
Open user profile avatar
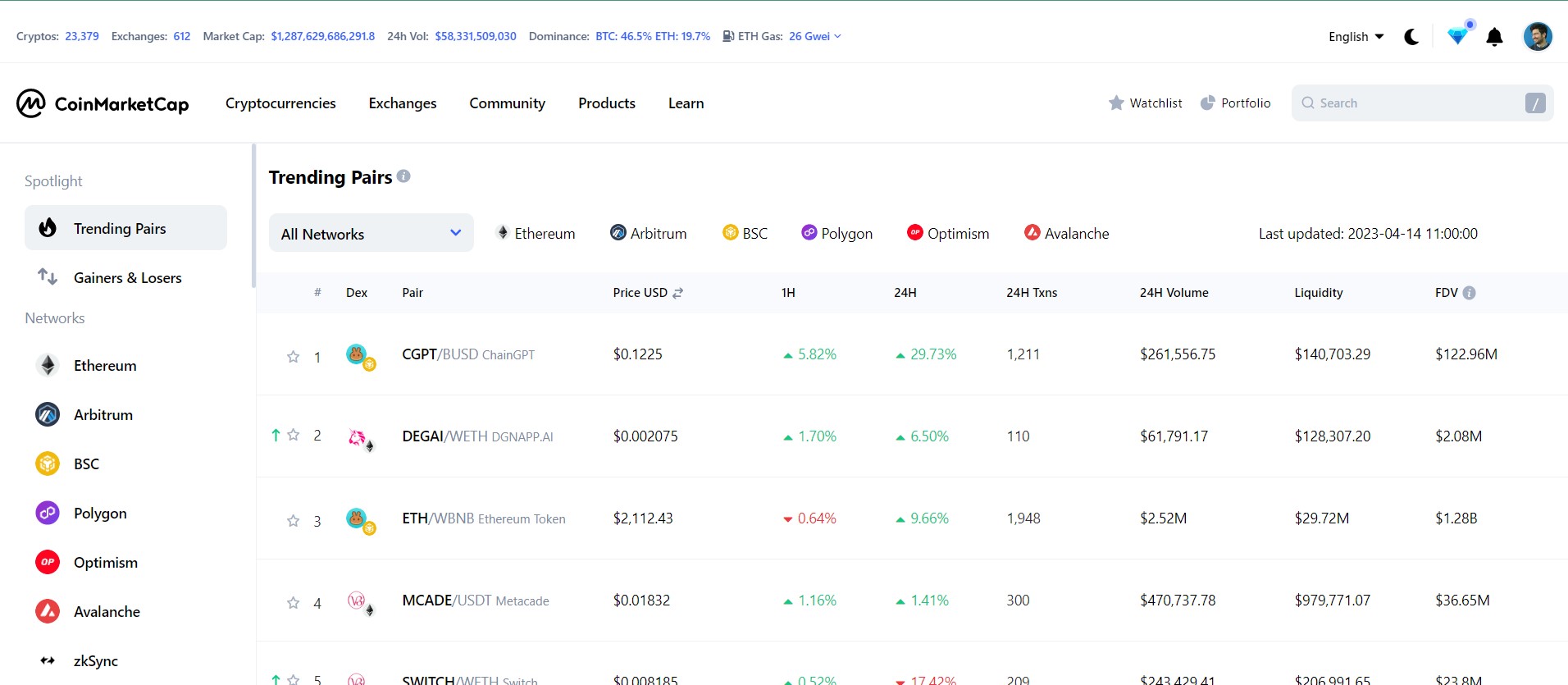pyautogui.click(x=1538, y=37)
